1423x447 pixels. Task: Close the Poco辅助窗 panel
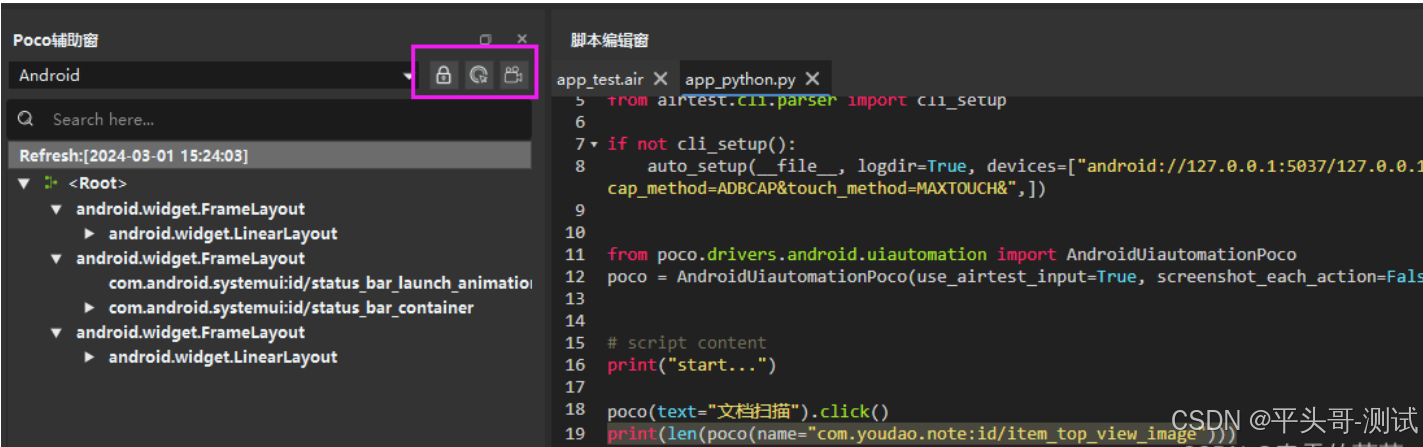[521, 40]
